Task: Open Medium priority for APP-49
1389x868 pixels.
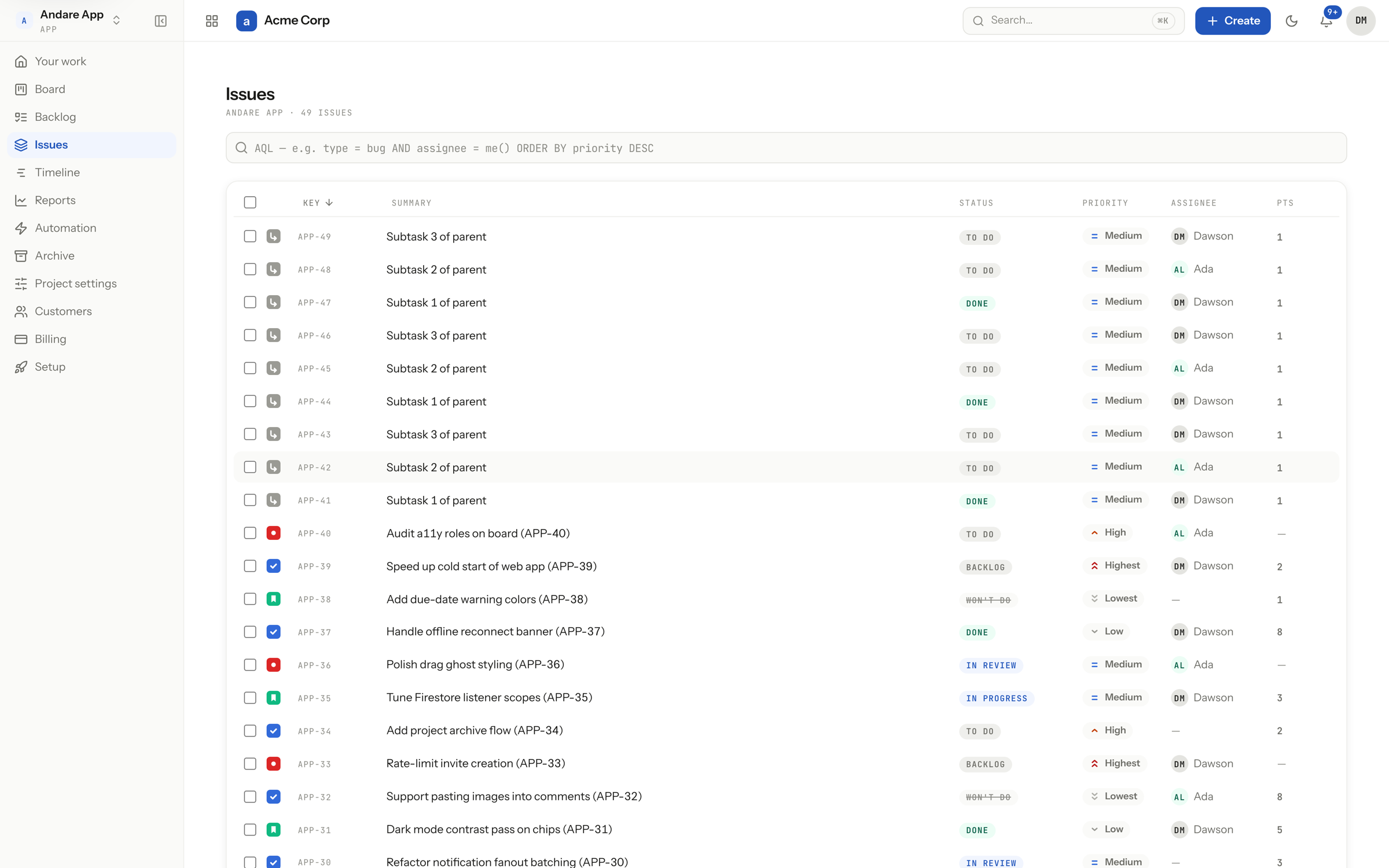Action: click(x=1116, y=236)
